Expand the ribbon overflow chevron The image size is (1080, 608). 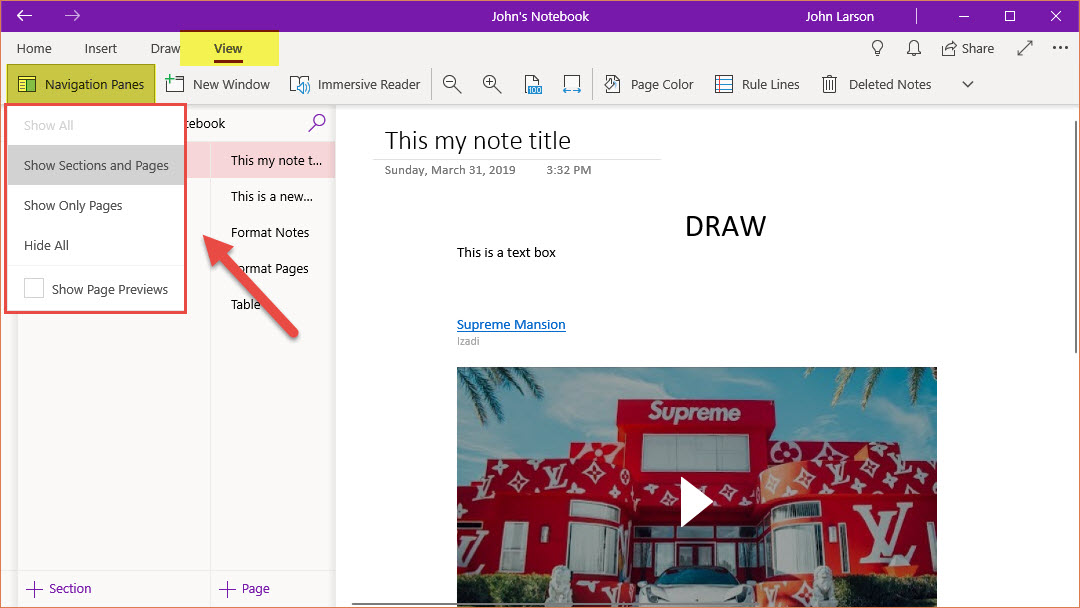pyautogui.click(x=967, y=85)
